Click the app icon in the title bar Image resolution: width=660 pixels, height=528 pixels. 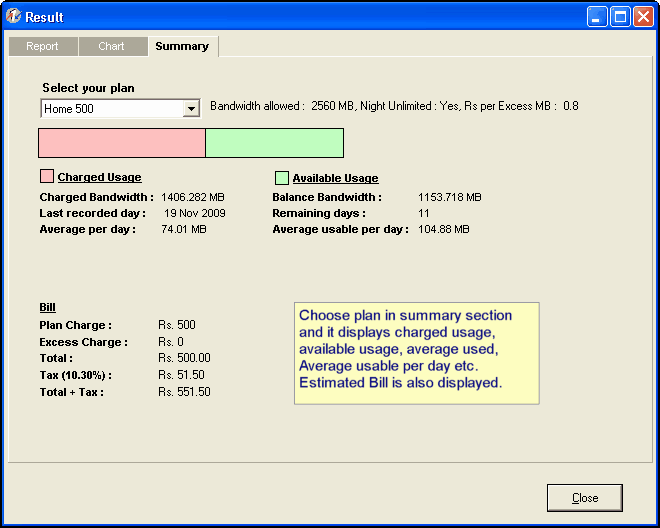coord(14,16)
